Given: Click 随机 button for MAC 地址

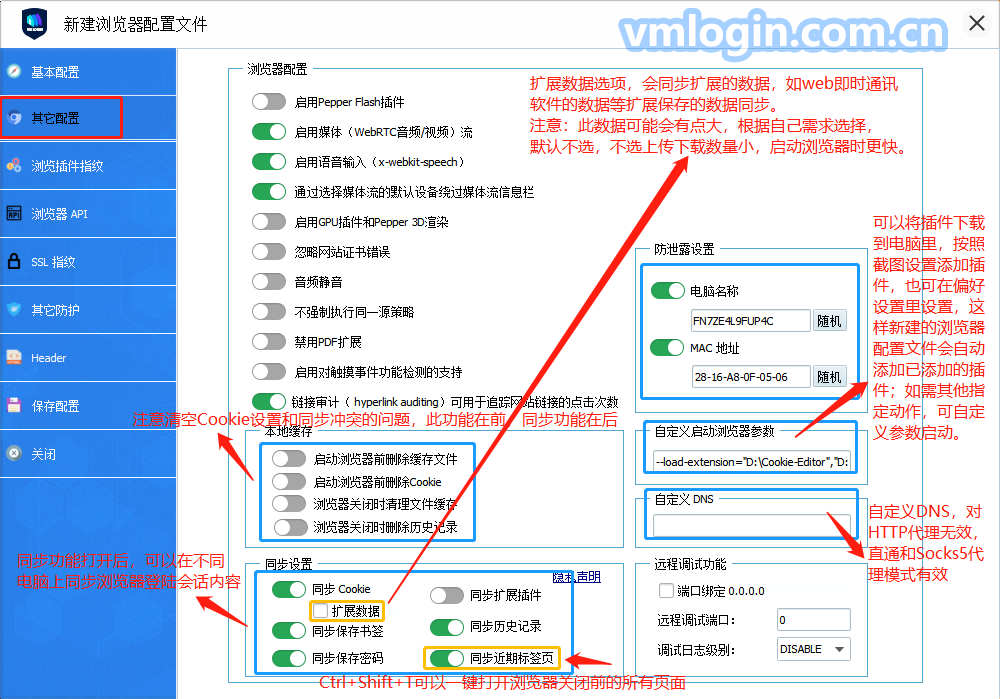Looking at the screenshot, I should pyautogui.click(x=829, y=377).
